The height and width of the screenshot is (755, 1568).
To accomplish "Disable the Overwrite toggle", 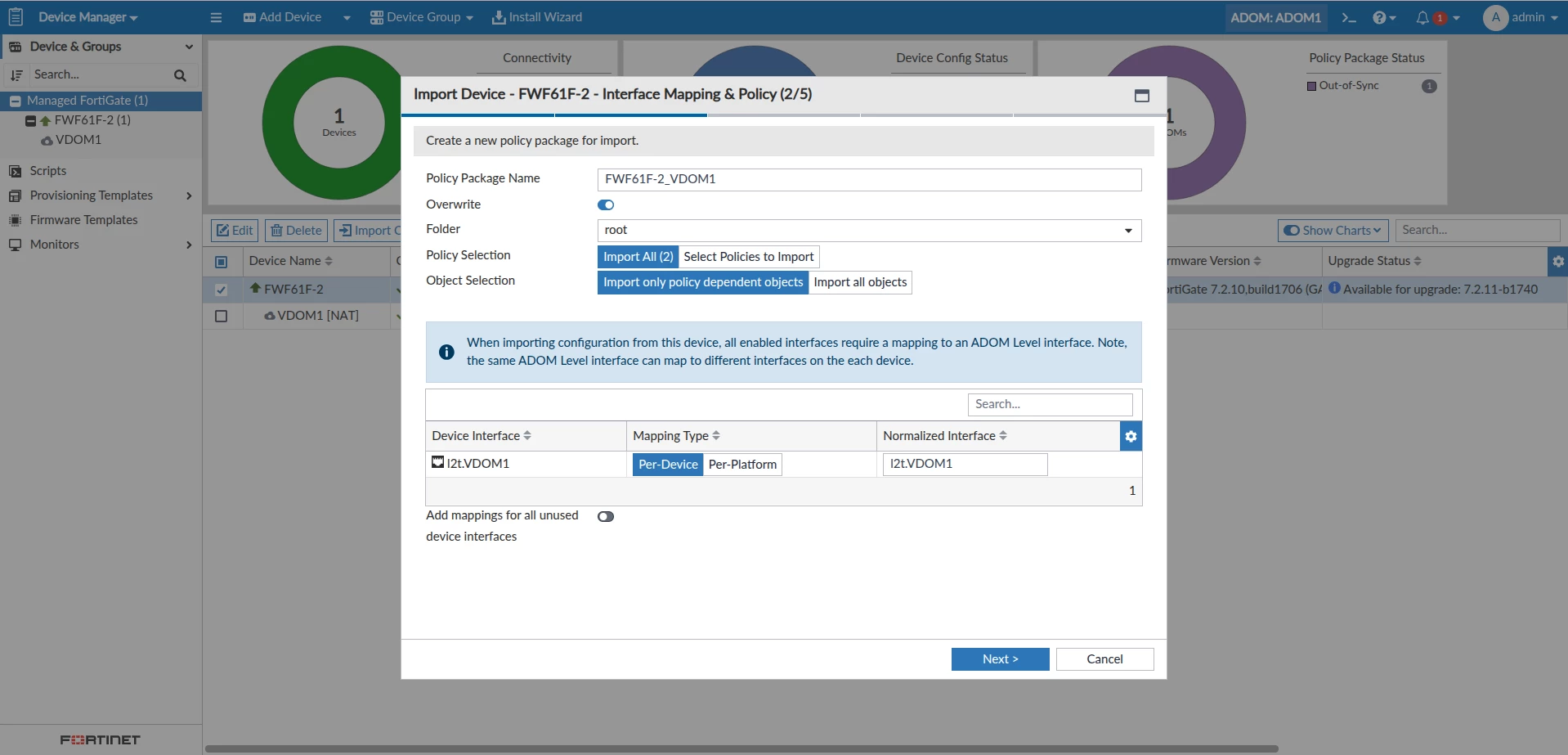I will [606, 204].
